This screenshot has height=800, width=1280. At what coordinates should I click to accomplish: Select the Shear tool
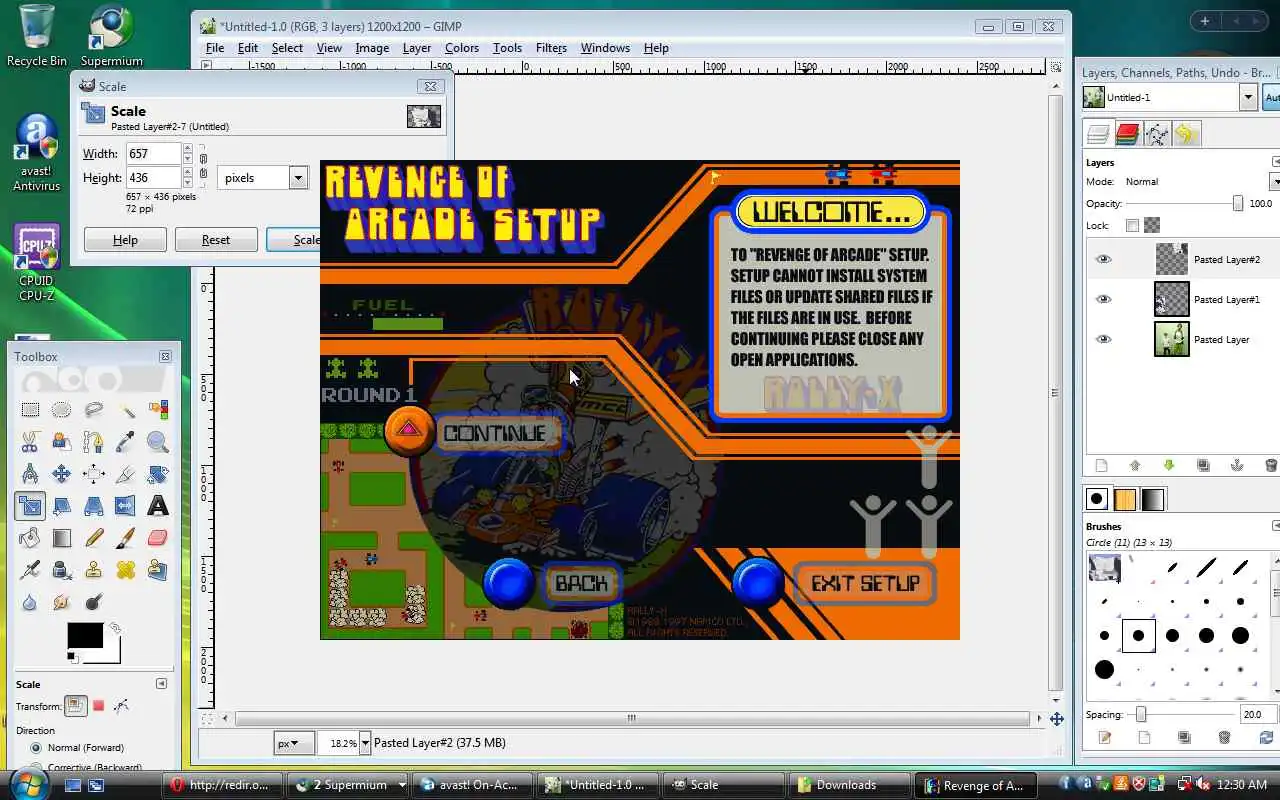tap(62, 506)
